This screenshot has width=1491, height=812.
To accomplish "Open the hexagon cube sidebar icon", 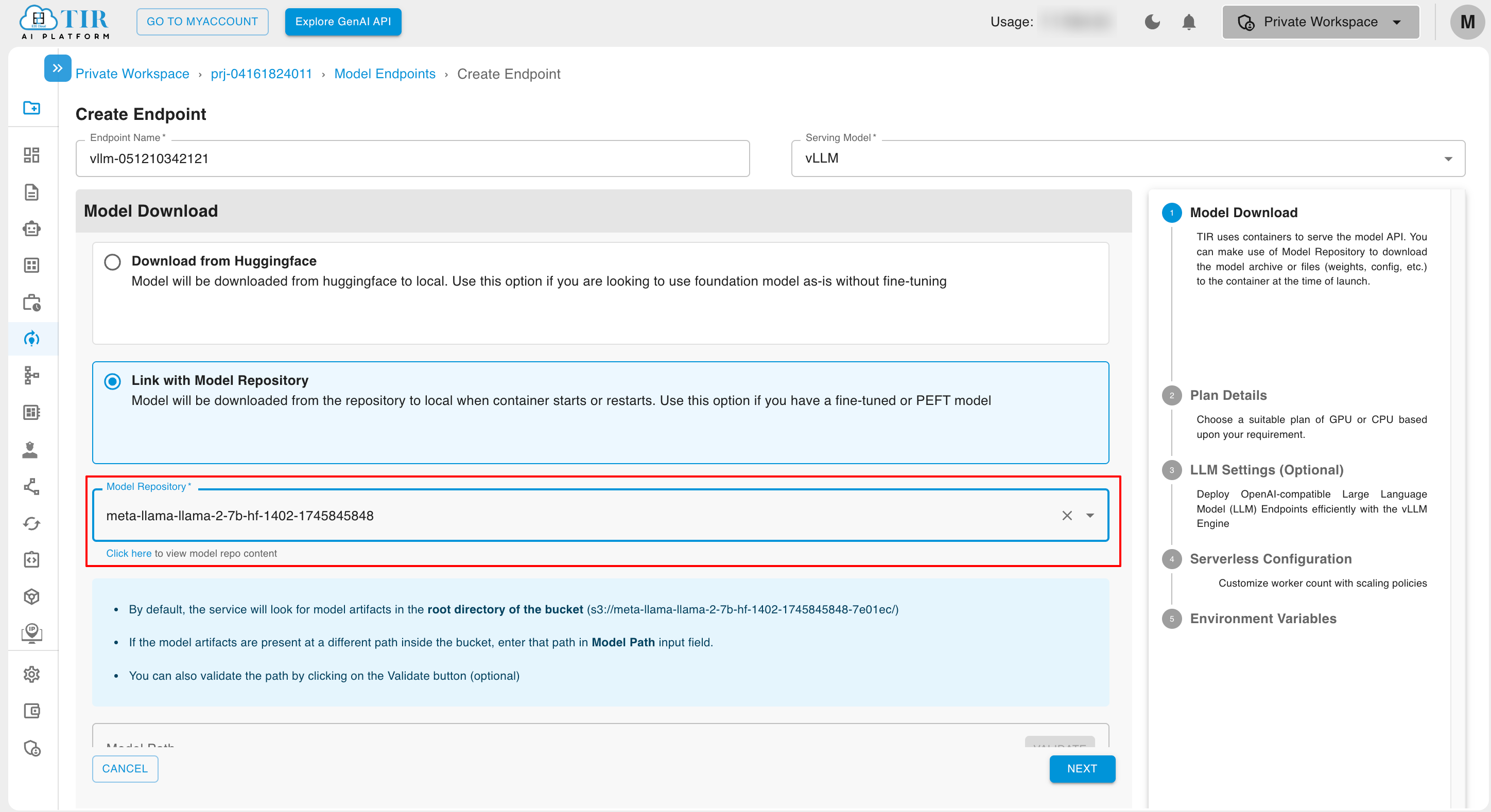I will 32,597.
